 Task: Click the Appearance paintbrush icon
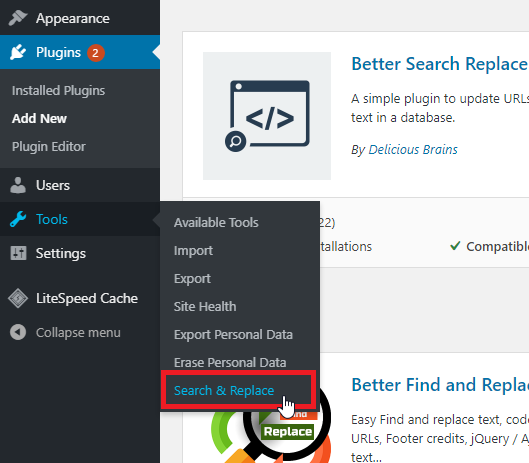18,18
